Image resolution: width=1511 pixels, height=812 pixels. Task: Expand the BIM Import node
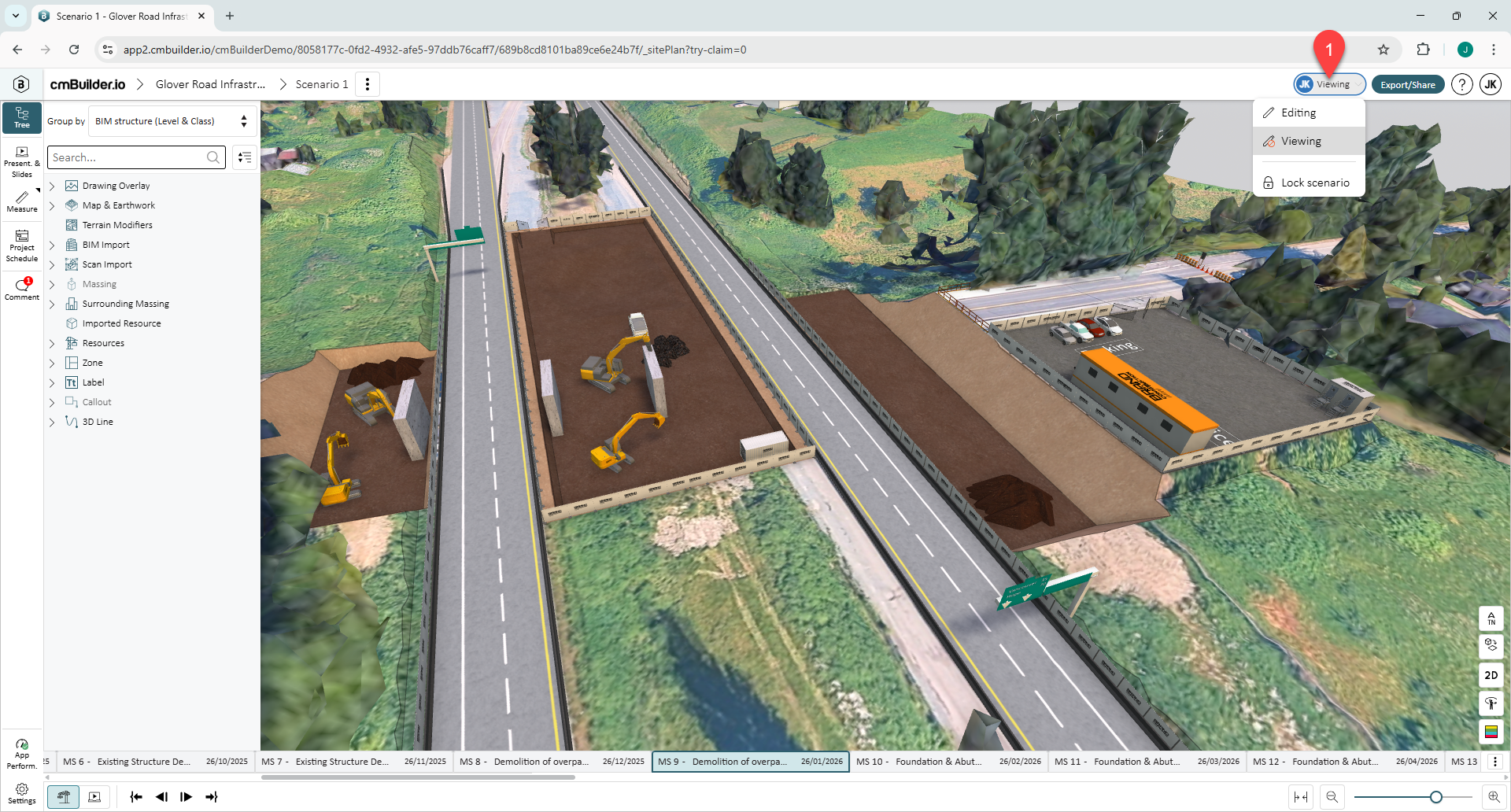pyautogui.click(x=52, y=245)
